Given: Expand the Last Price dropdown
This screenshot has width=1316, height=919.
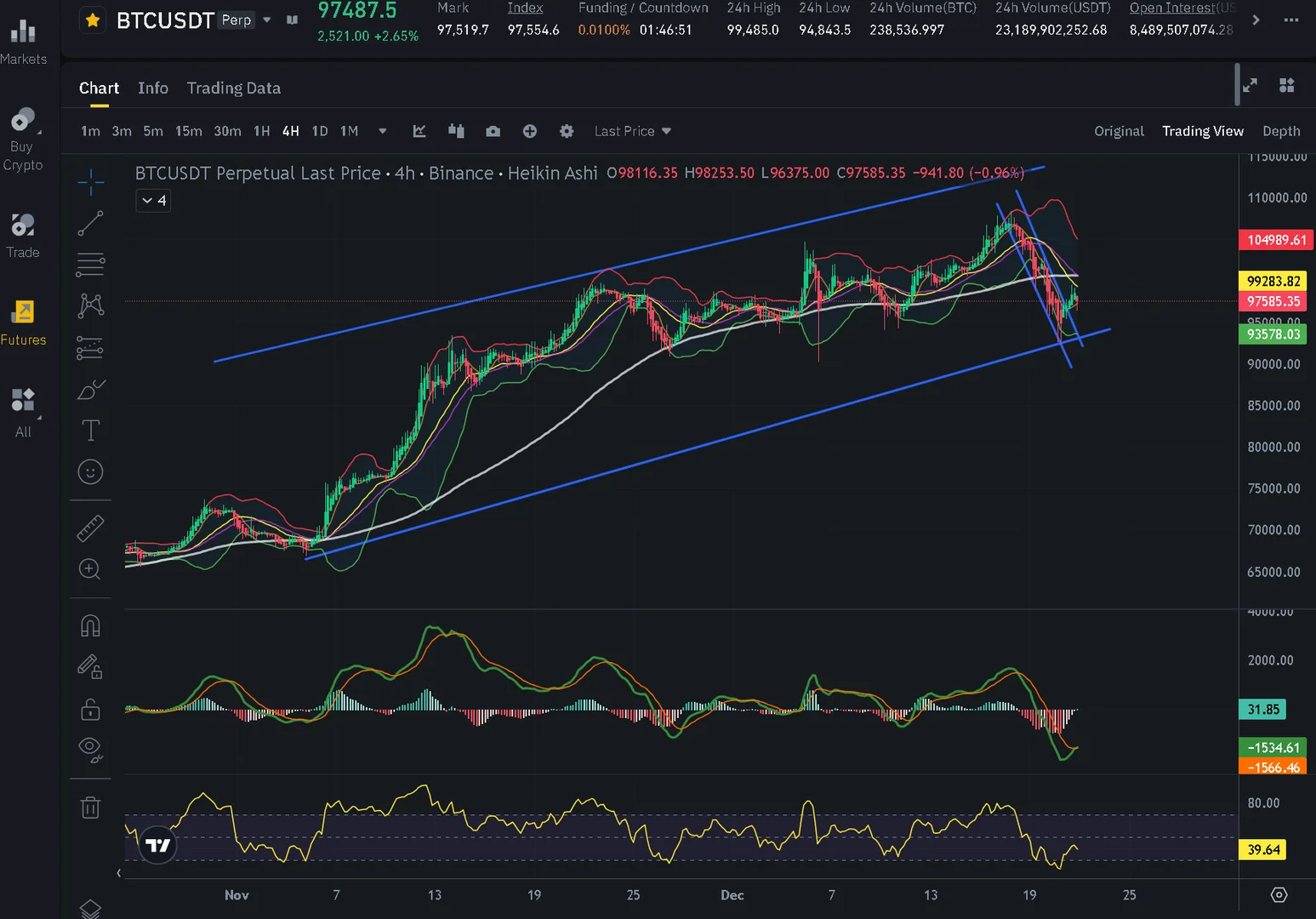Looking at the screenshot, I should tap(633, 131).
